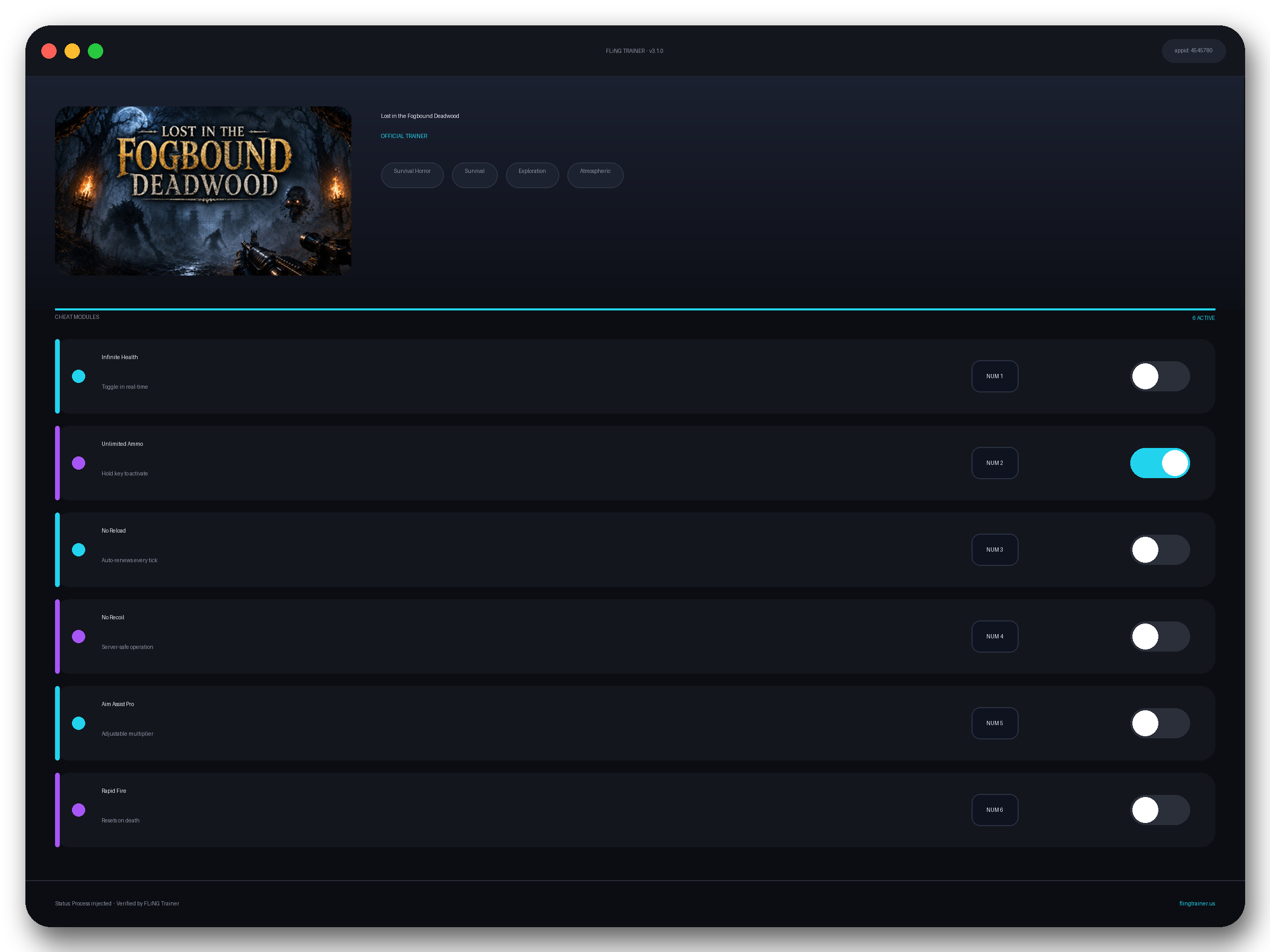Click the 'Adjustable multiplier' description
Viewport: 1270px width, 952px height.
point(128,734)
